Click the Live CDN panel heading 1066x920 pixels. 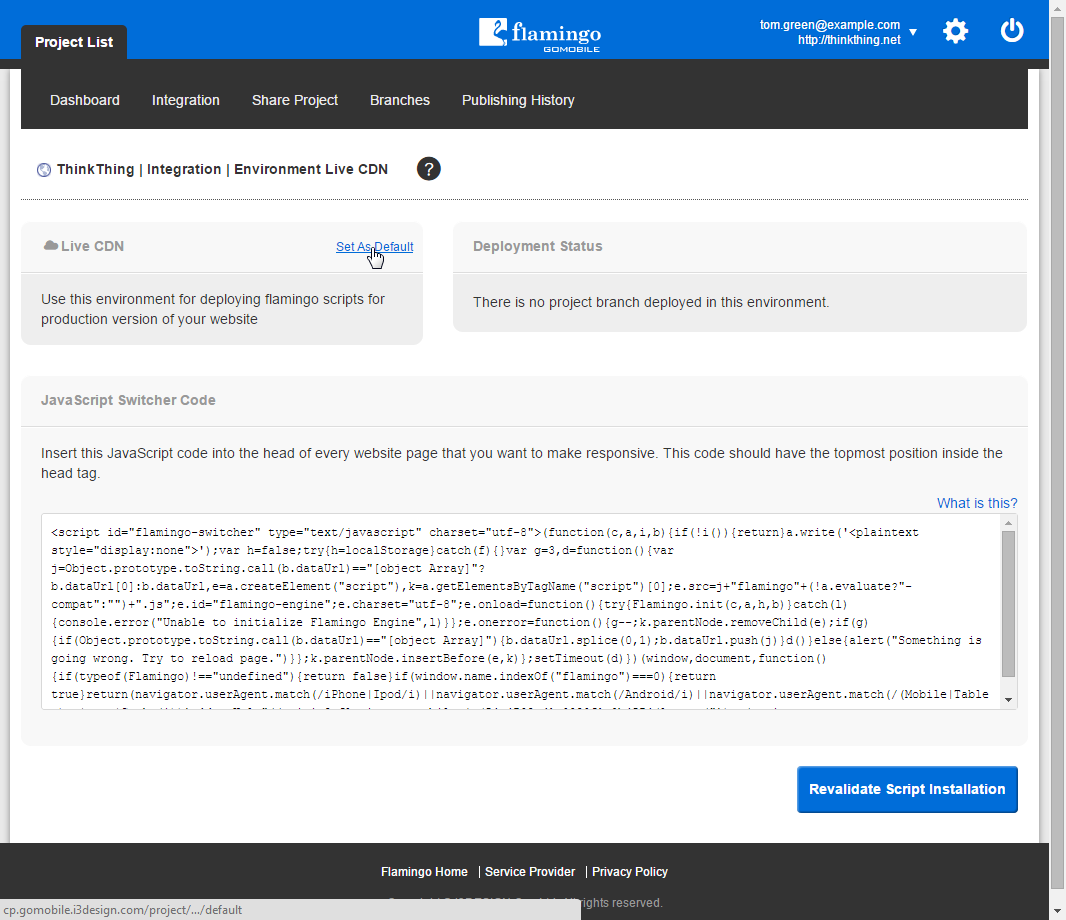click(92, 246)
